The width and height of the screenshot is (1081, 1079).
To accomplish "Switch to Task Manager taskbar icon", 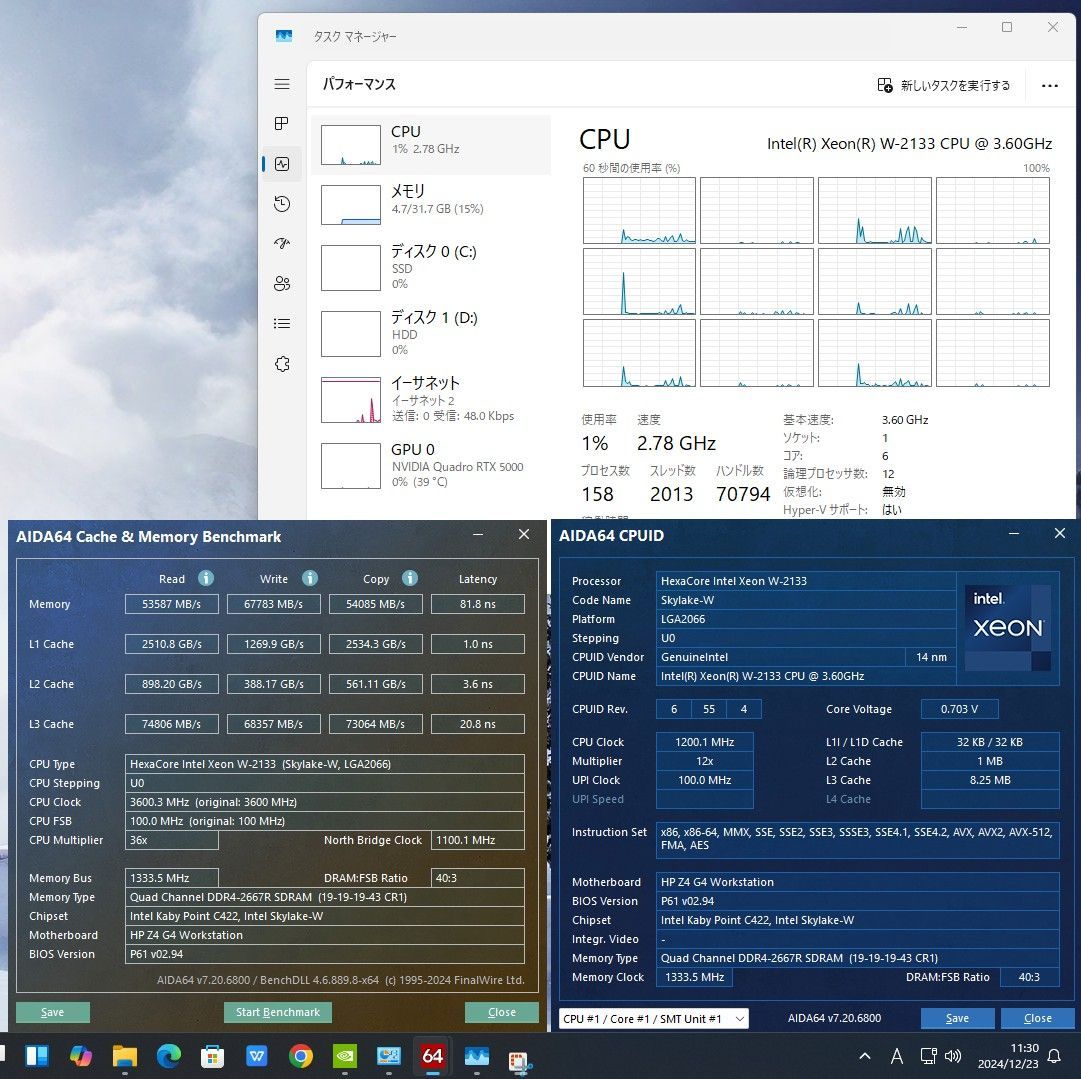I will tap(476, 1056).
